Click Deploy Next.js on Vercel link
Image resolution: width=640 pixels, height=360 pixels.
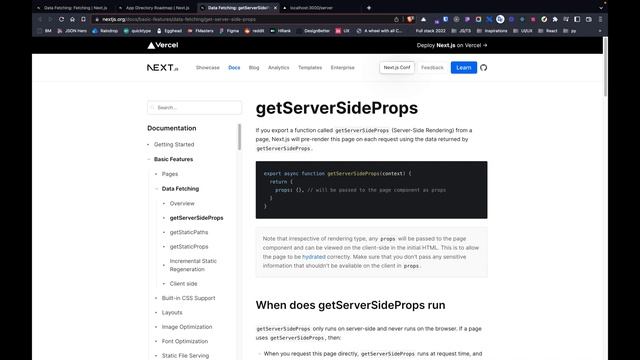pyautogui.click(x=452, y=45)
